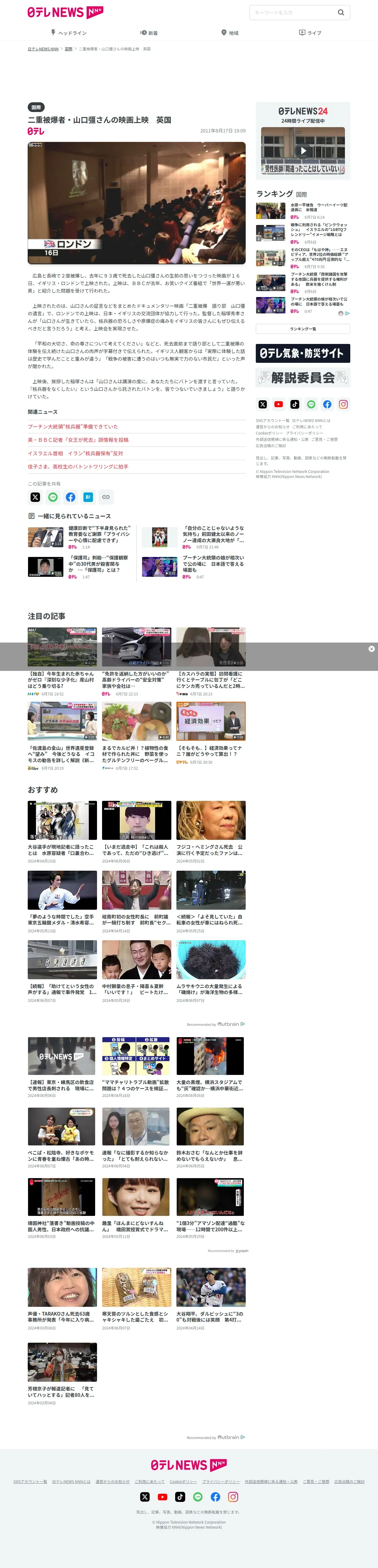Open the 中村獅童の息子・陽喜＆夏幹 article
This screenshot has width=378, height=1568.
click(x=136, y=989)
